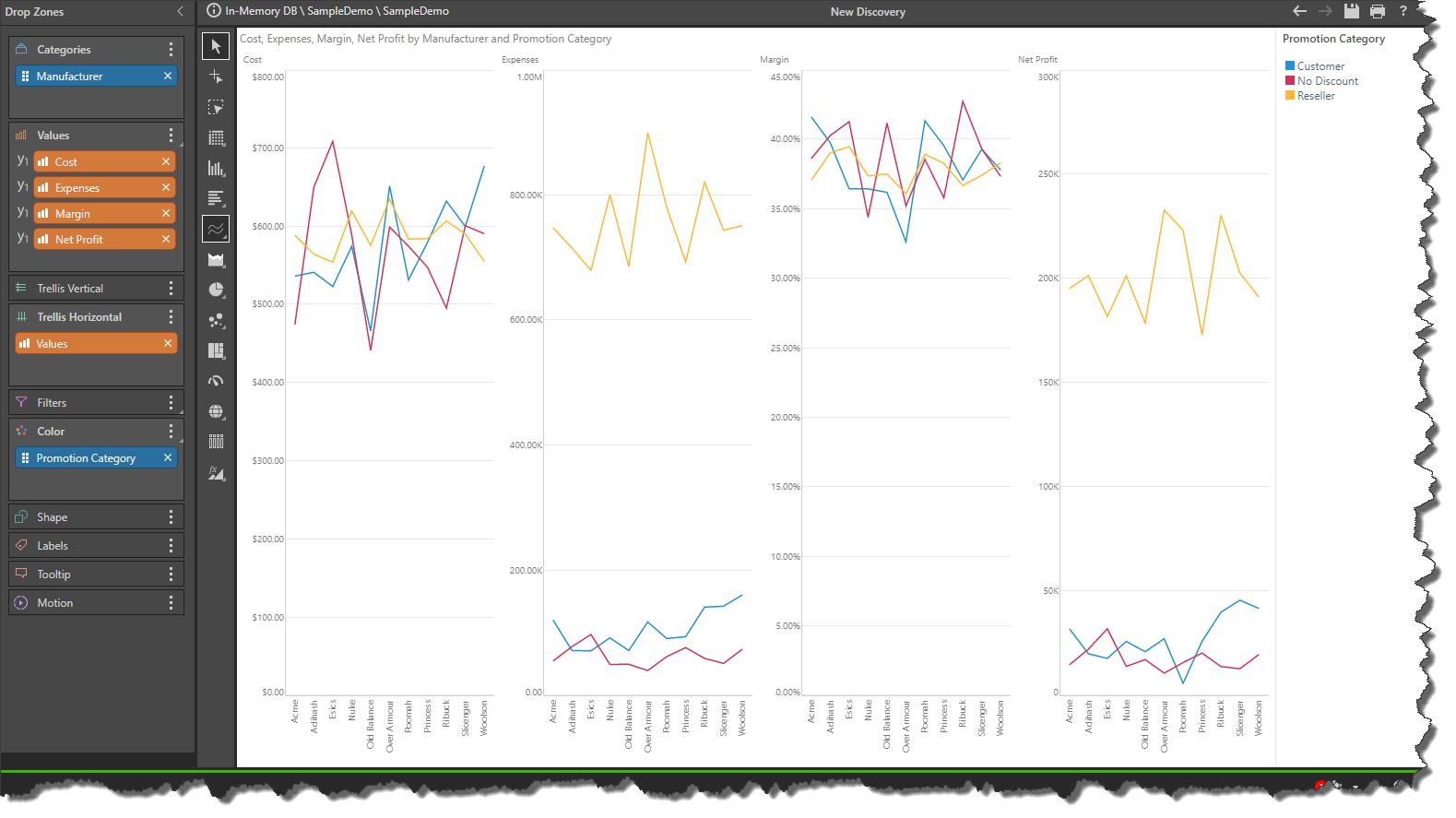This screenshot has height=818, width=1456.
Task: Switch to the column chart icon
Action: tap(216, 168)
